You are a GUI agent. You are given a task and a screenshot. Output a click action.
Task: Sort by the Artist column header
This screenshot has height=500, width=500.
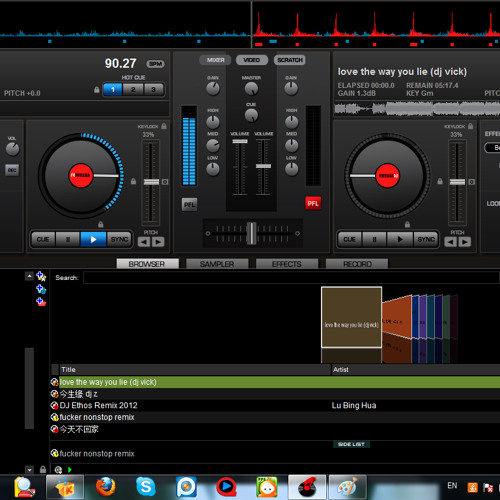coord(416,369)
